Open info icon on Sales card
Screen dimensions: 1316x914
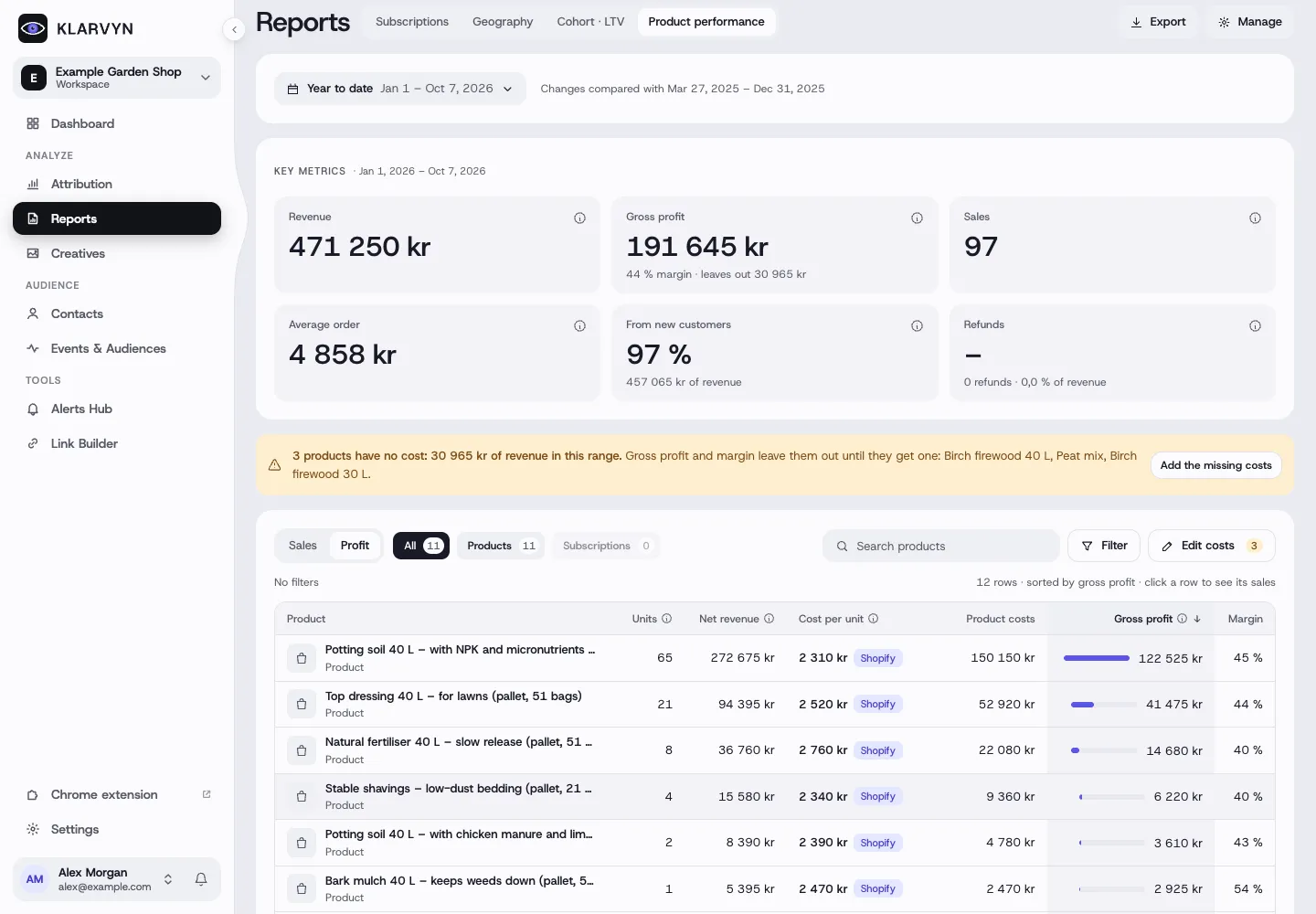(1255, 218)
